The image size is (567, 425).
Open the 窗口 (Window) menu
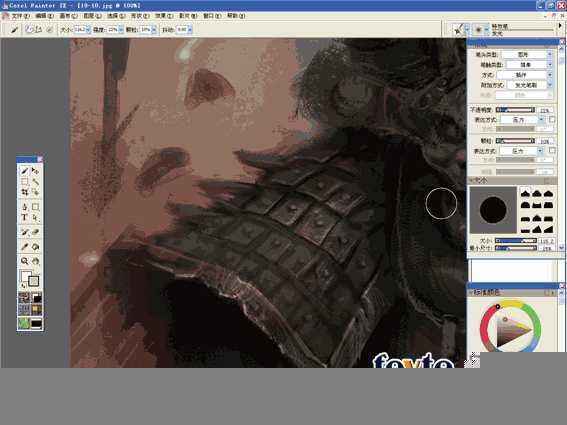coord(212,16)
